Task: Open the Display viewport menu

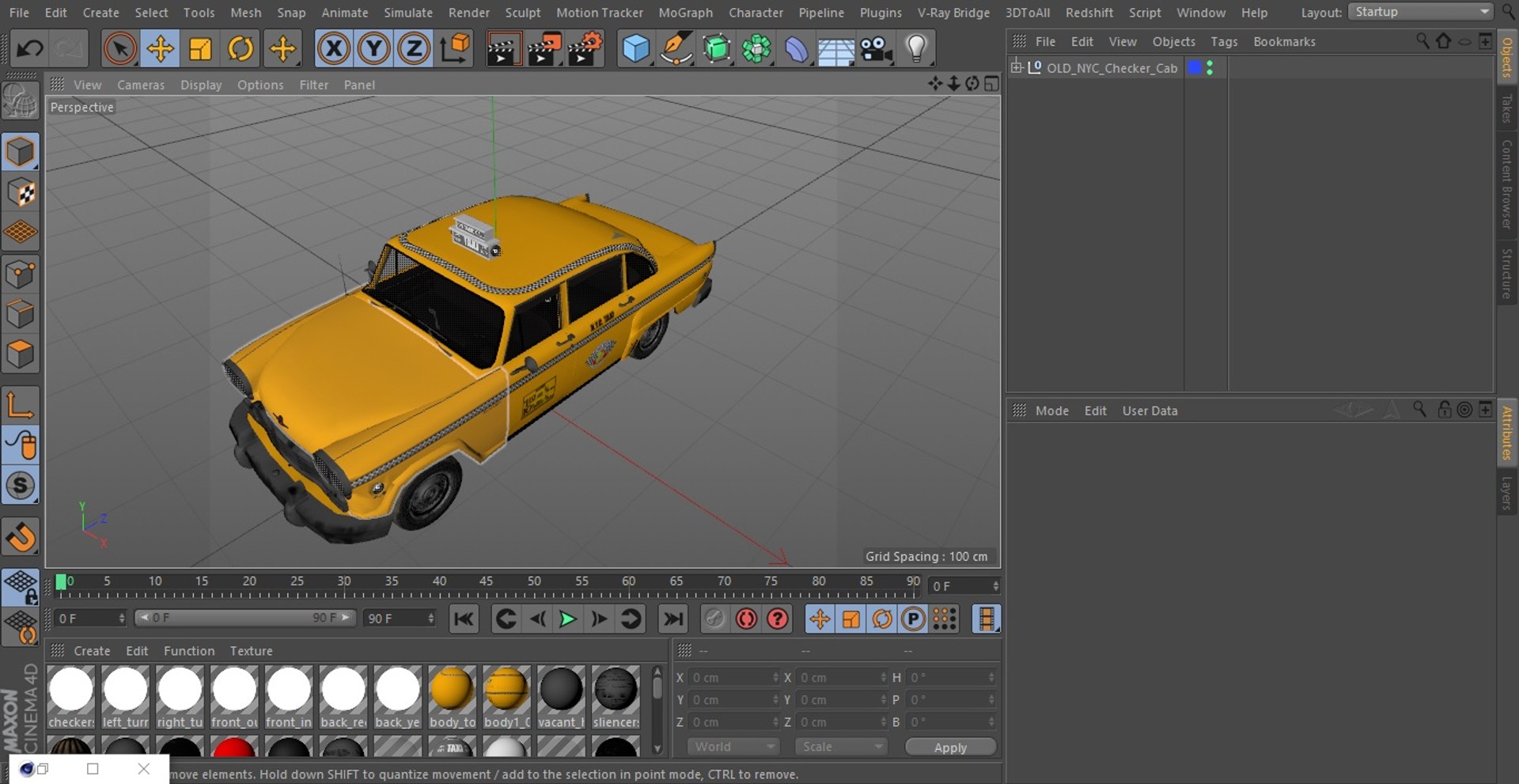Action: coord(201,85)
